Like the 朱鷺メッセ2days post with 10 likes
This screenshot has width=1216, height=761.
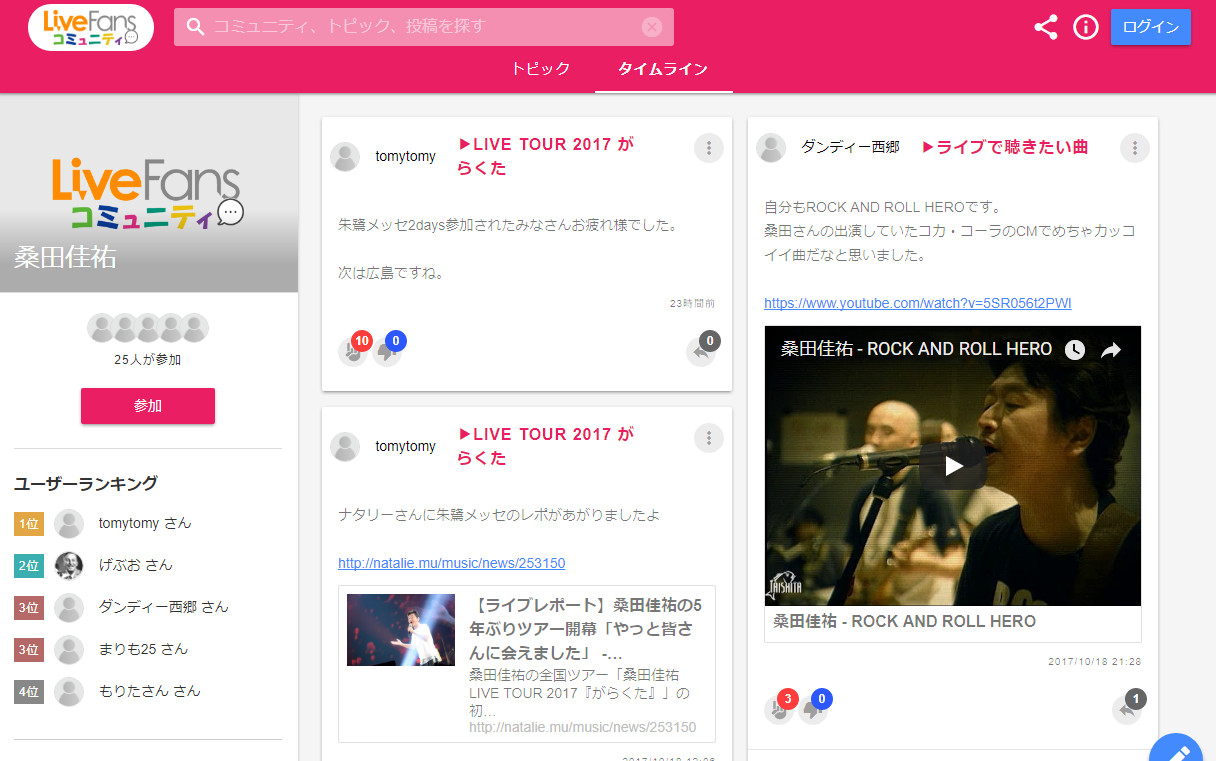(353, 350)
